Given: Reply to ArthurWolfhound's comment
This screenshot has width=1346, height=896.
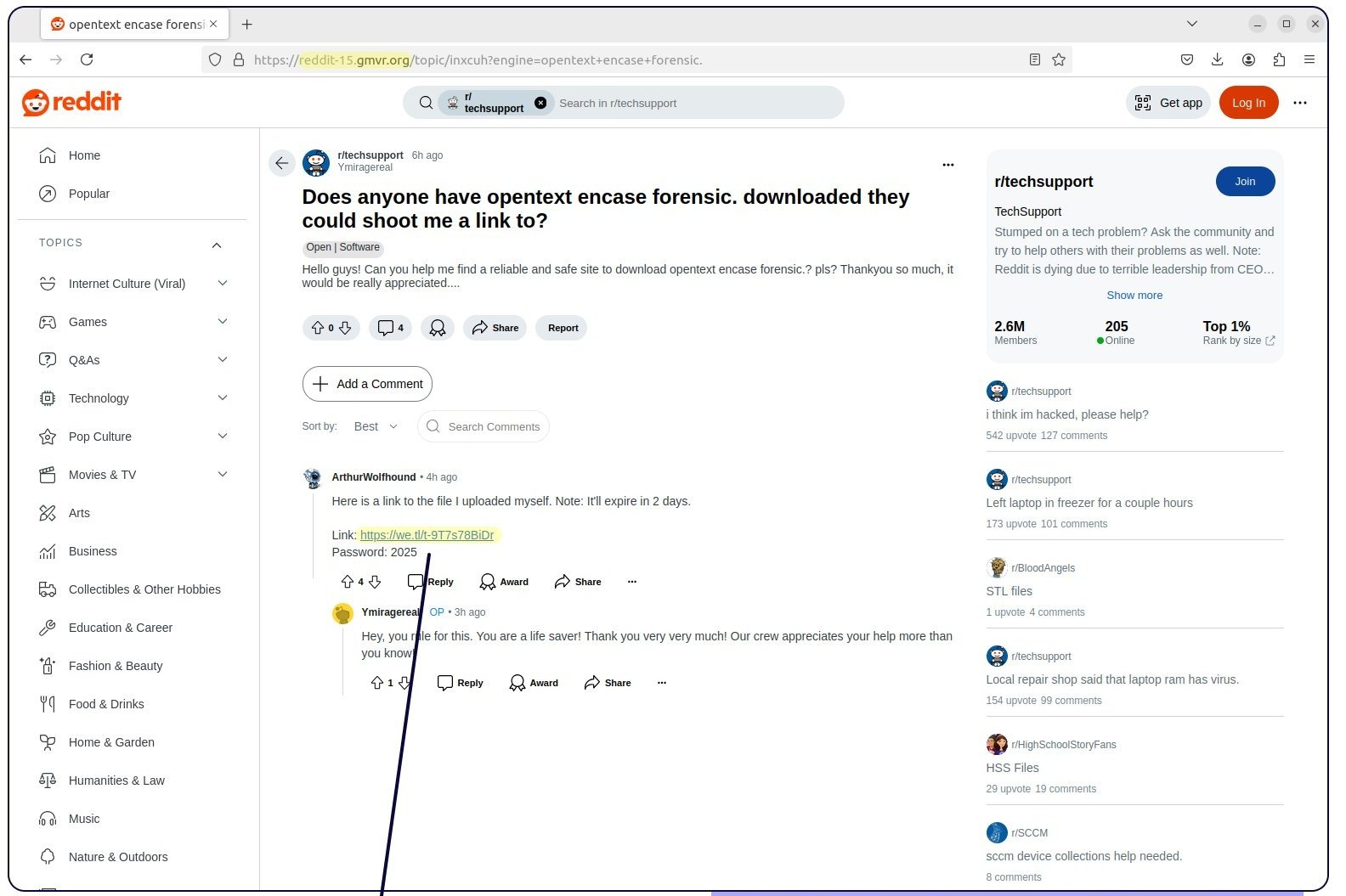Looking at the screenshot, I should 431,582.
